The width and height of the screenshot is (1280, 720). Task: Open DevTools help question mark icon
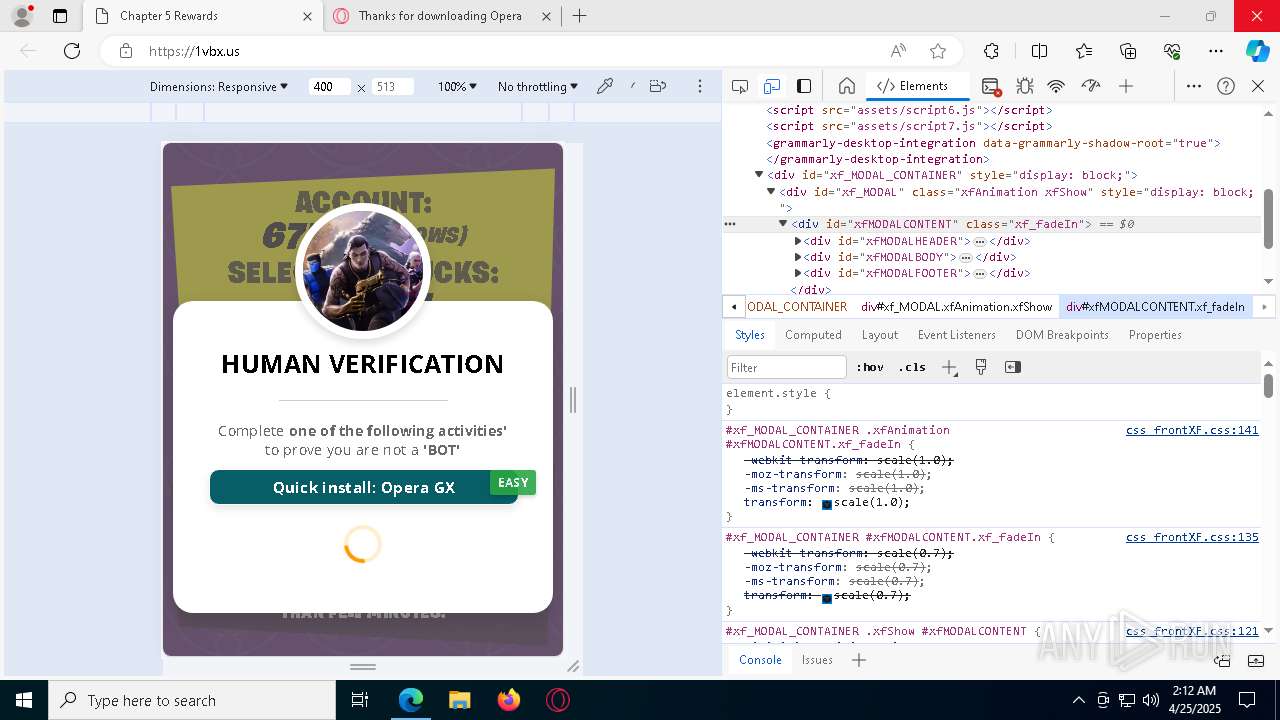[1226, 86]
